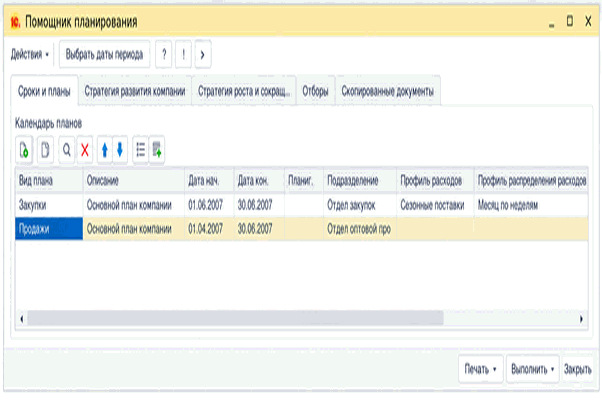Click the Подразделение column header
Viewport: 602px width, 401px height.
[x=360, y=181]
